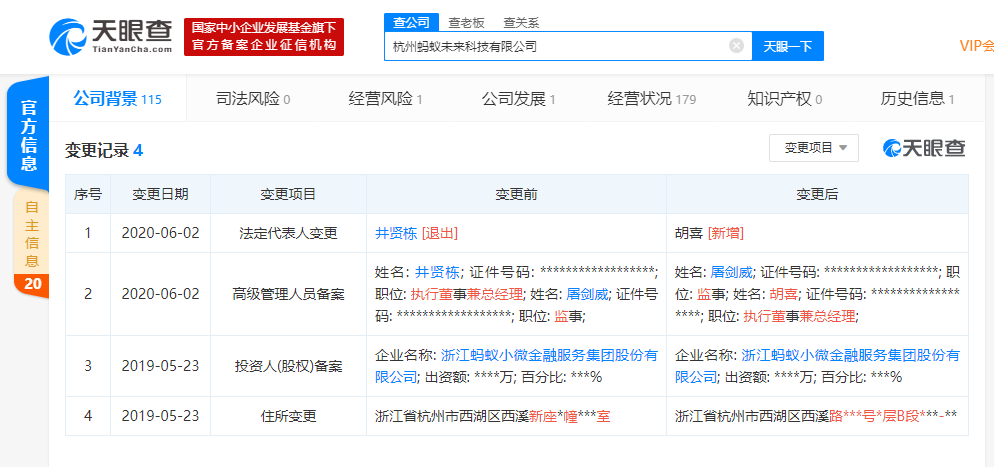Click the 住所变更 cell

click(288, 416)
